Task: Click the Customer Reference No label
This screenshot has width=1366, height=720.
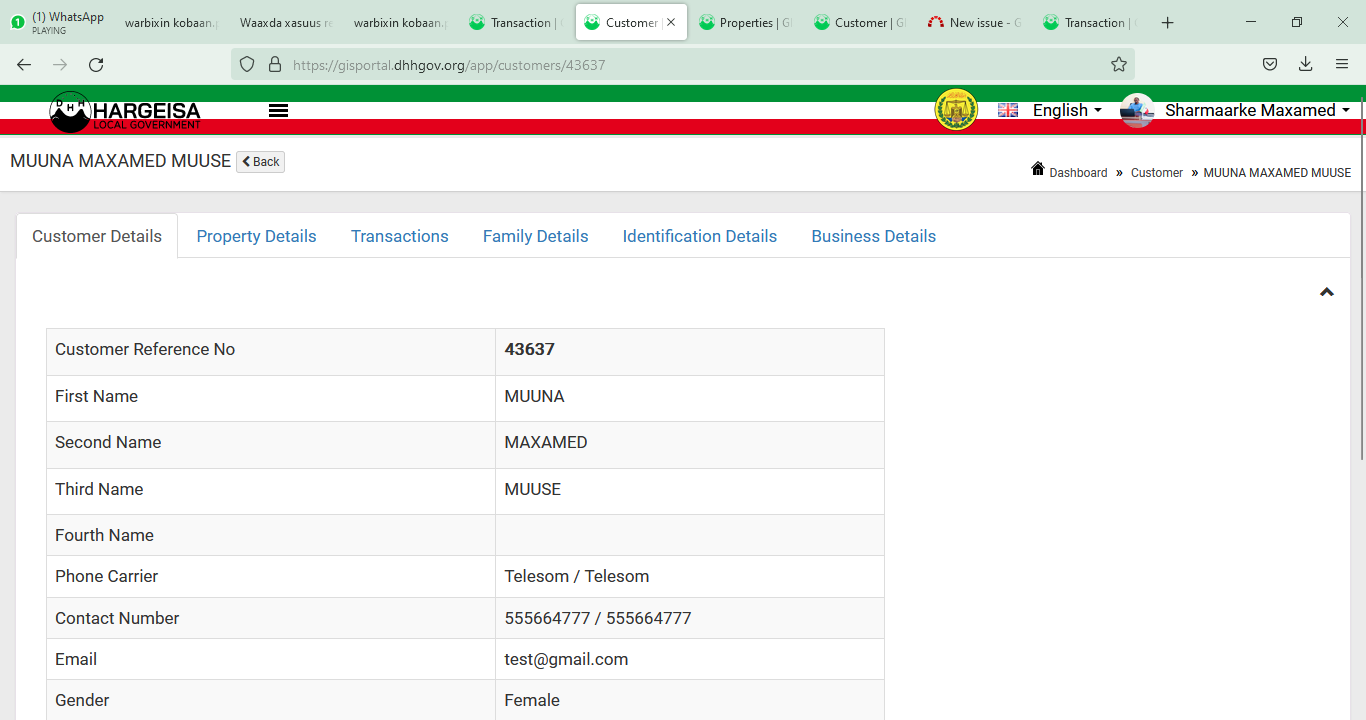Action: coord(145,349)
